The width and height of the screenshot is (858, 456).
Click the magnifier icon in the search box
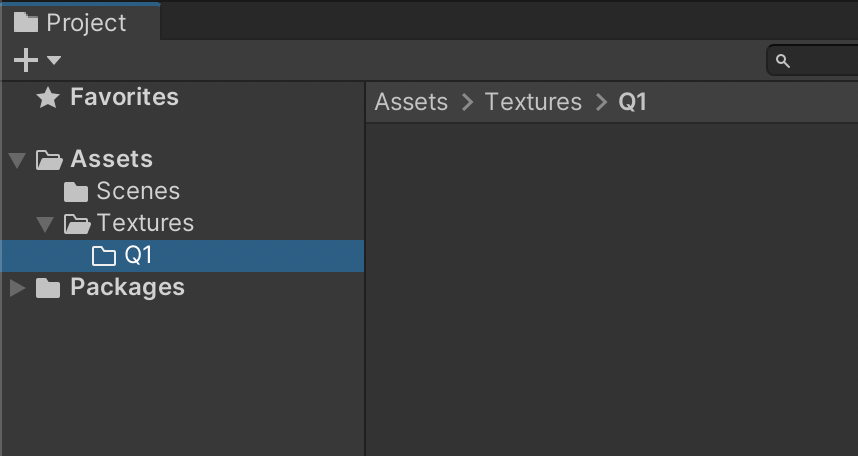[783, 61]
